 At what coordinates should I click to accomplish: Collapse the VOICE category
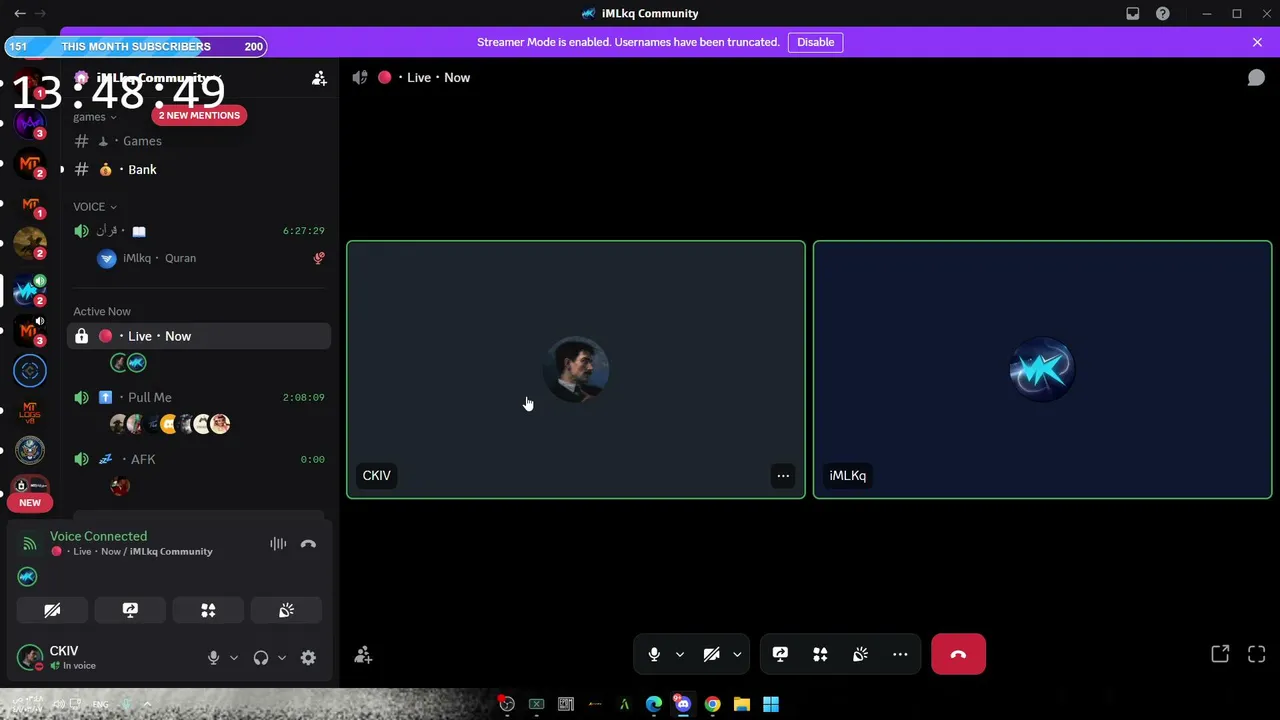coord(95,207)
